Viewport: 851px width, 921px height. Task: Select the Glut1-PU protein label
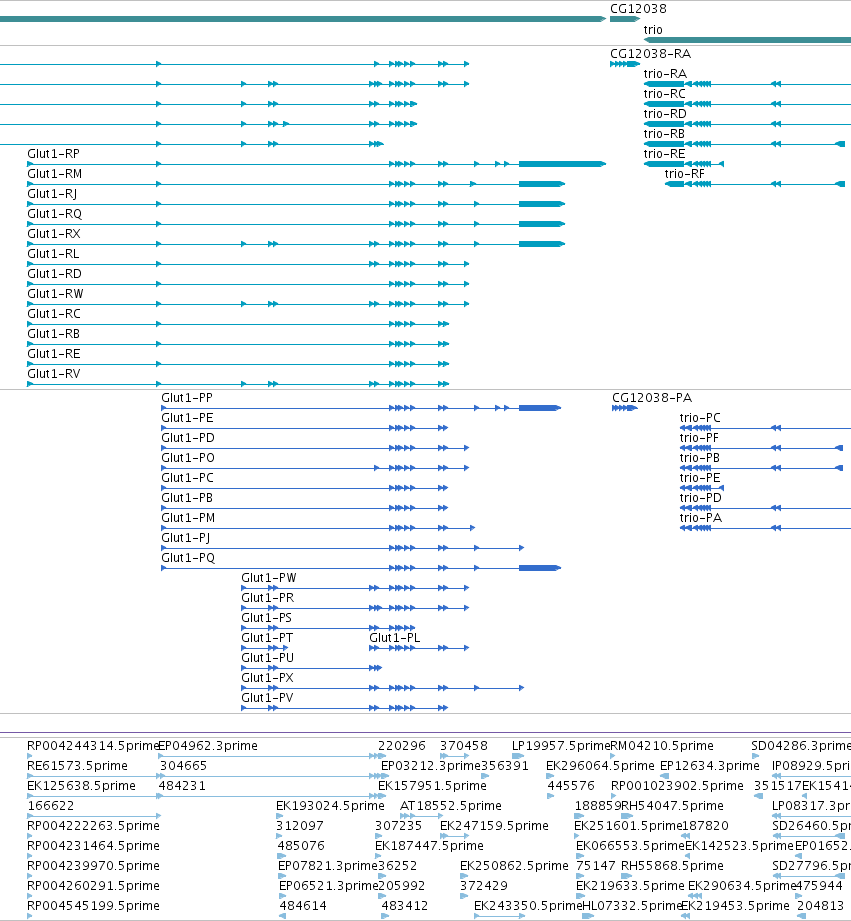[267, 657]
